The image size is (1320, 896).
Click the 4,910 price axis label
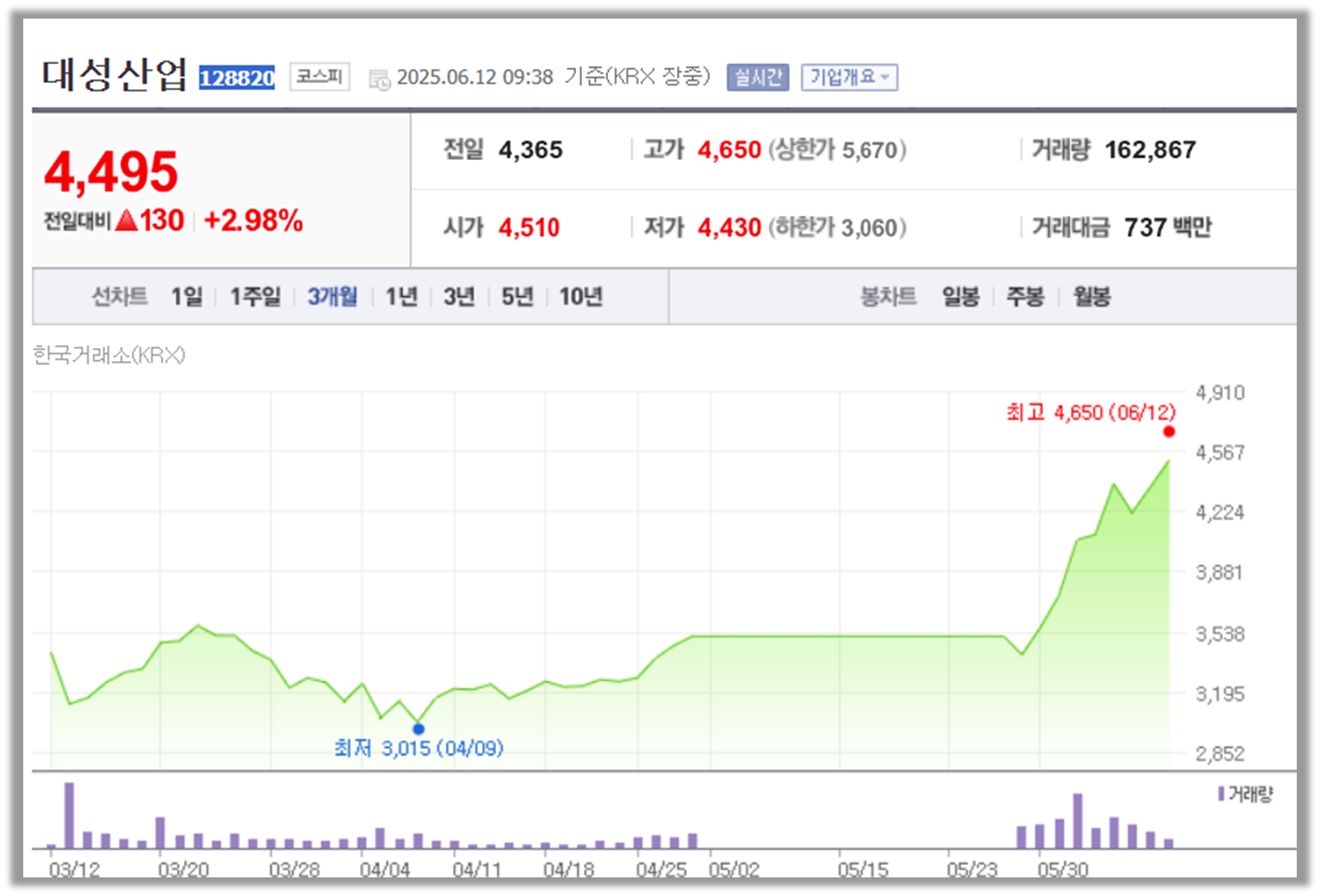click(1220, 393)
